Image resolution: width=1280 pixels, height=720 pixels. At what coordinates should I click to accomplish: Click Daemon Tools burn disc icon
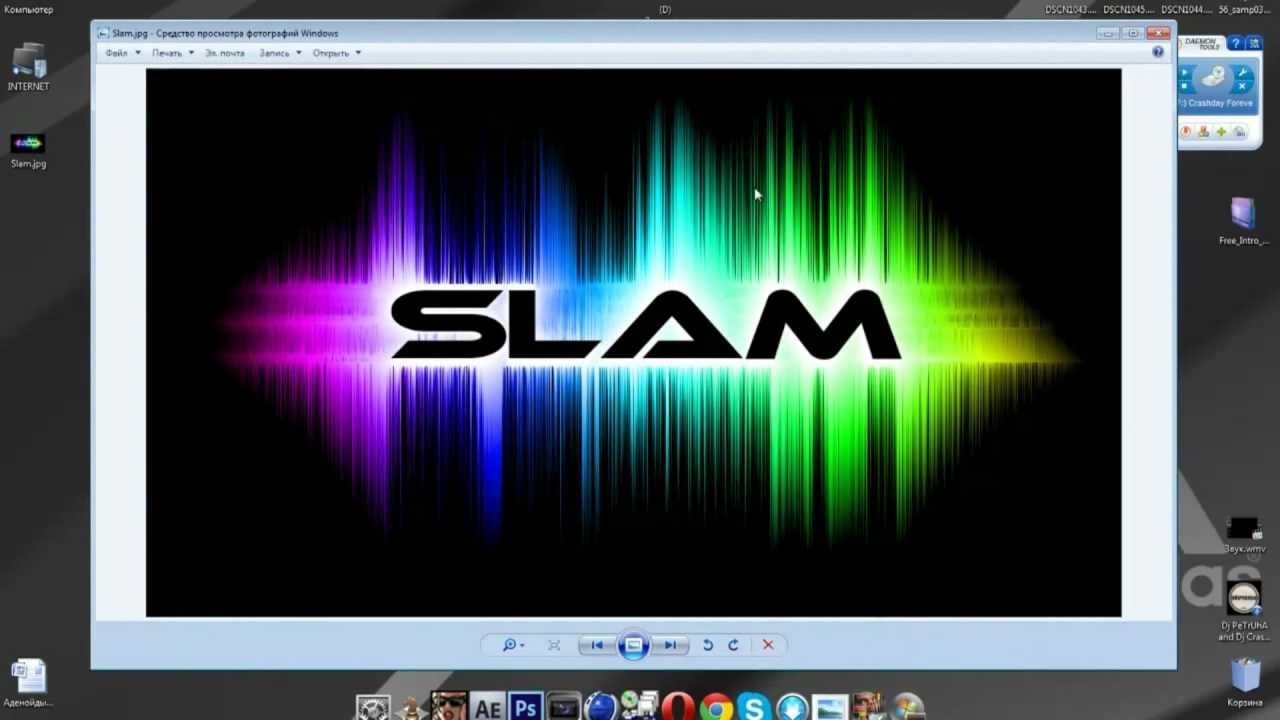click(x=1186, y=132)
